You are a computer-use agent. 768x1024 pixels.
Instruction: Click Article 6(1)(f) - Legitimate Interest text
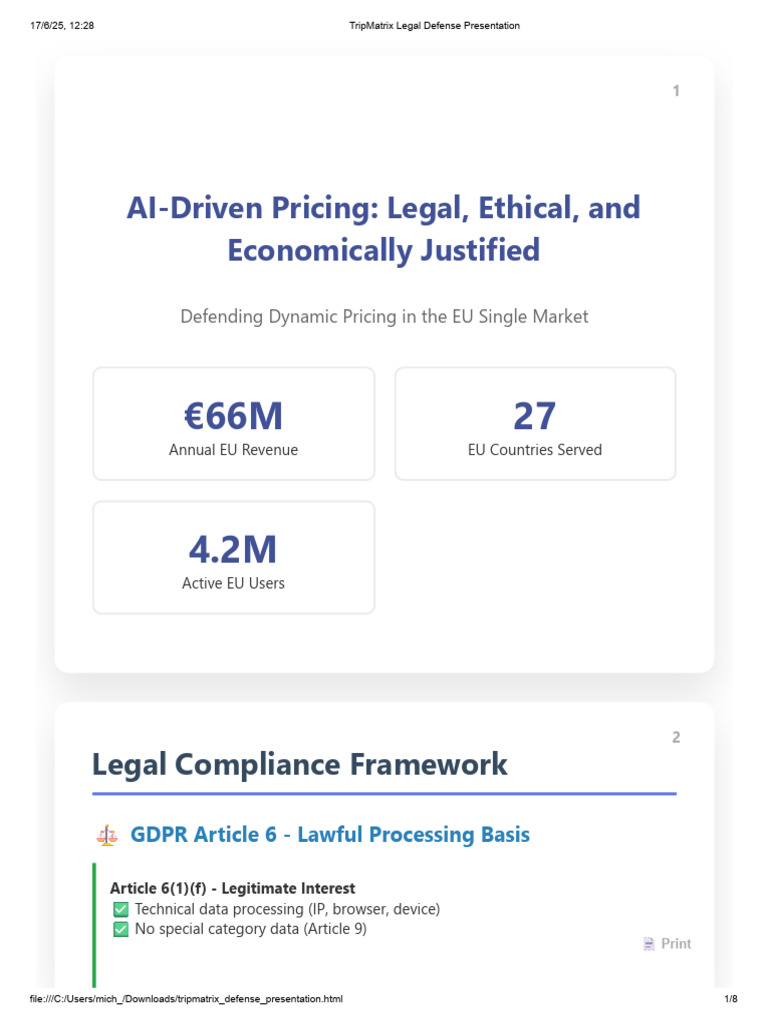(232, 888)
